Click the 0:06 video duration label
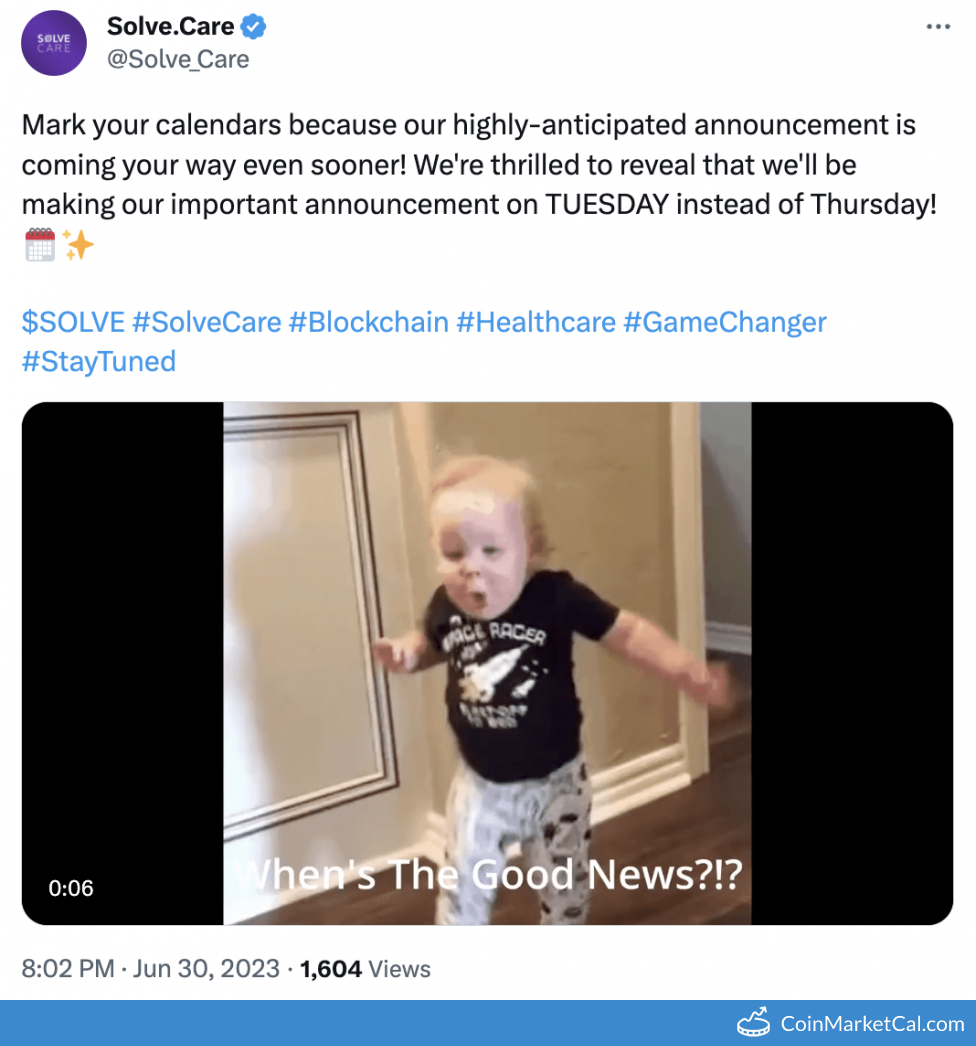The width and height of the screenshot is (976, 1046). pos(71,888)
